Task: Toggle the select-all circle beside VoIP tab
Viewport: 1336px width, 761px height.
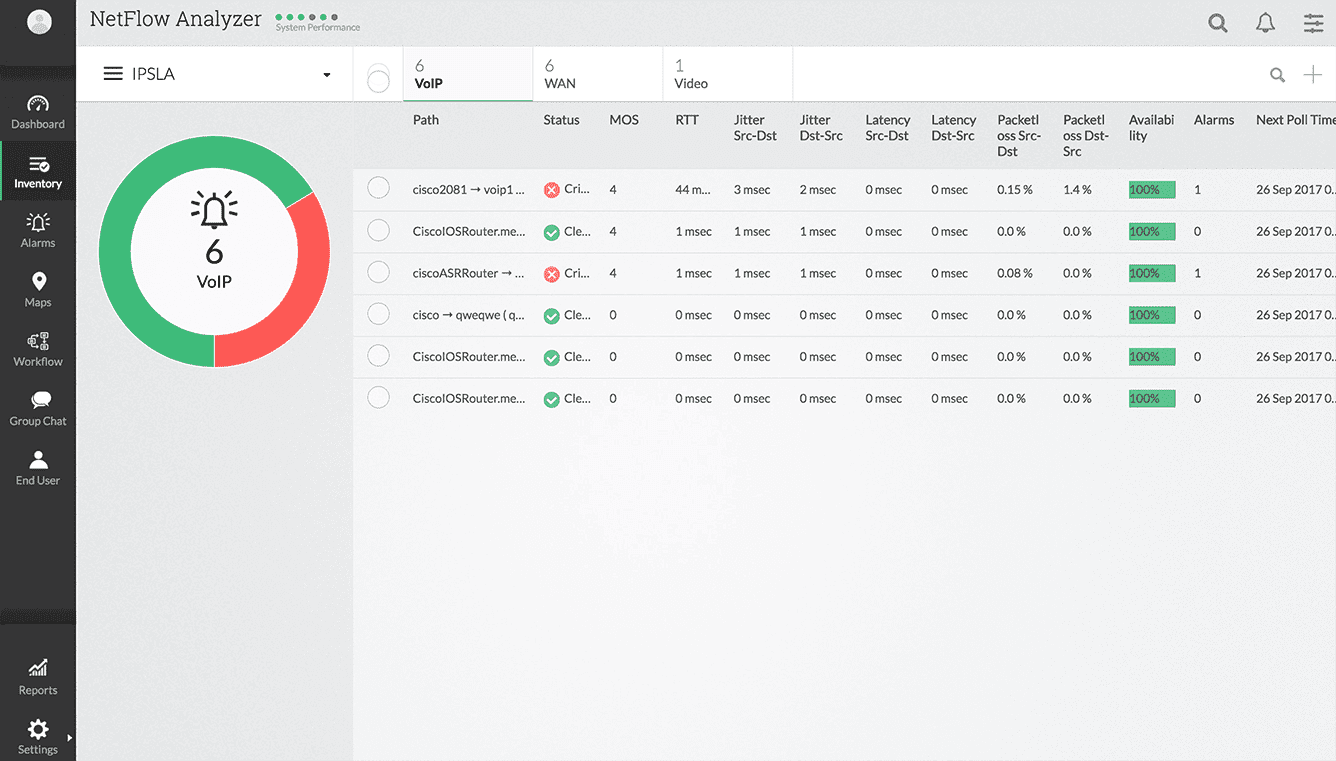Action: [378, 78]
